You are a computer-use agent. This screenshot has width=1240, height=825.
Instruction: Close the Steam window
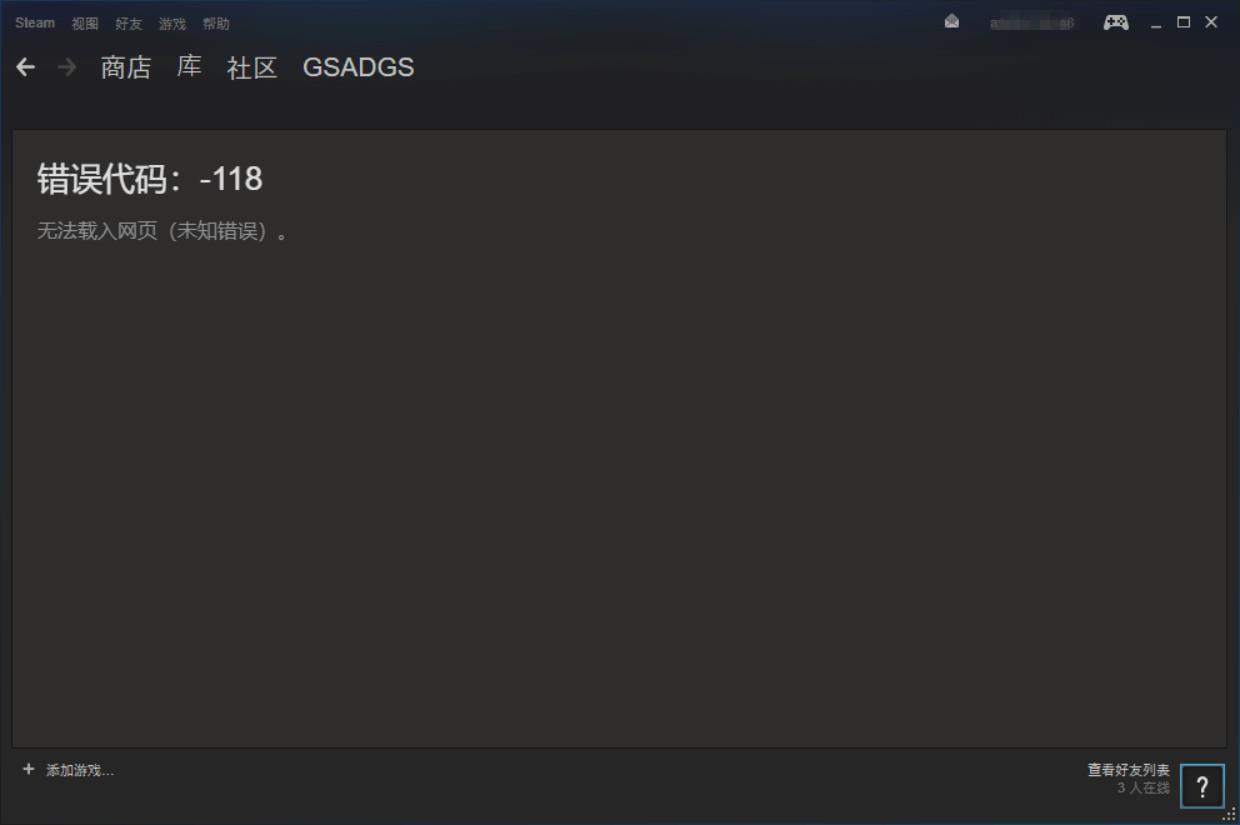coord(1211,22)
